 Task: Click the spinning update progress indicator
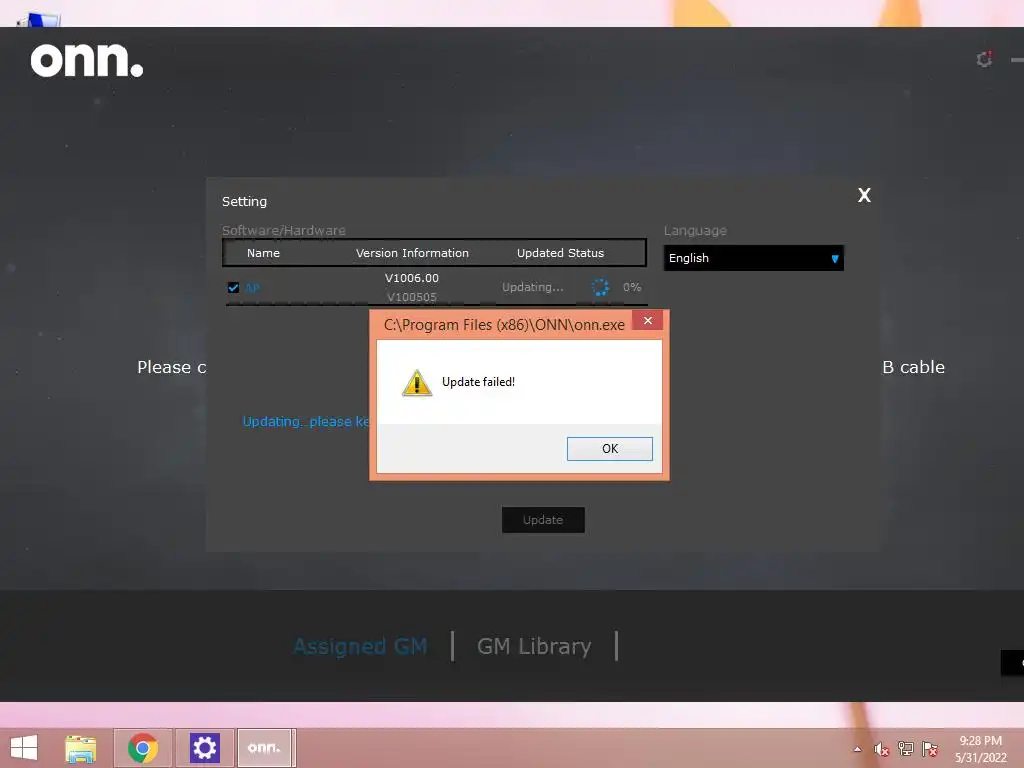600,287
